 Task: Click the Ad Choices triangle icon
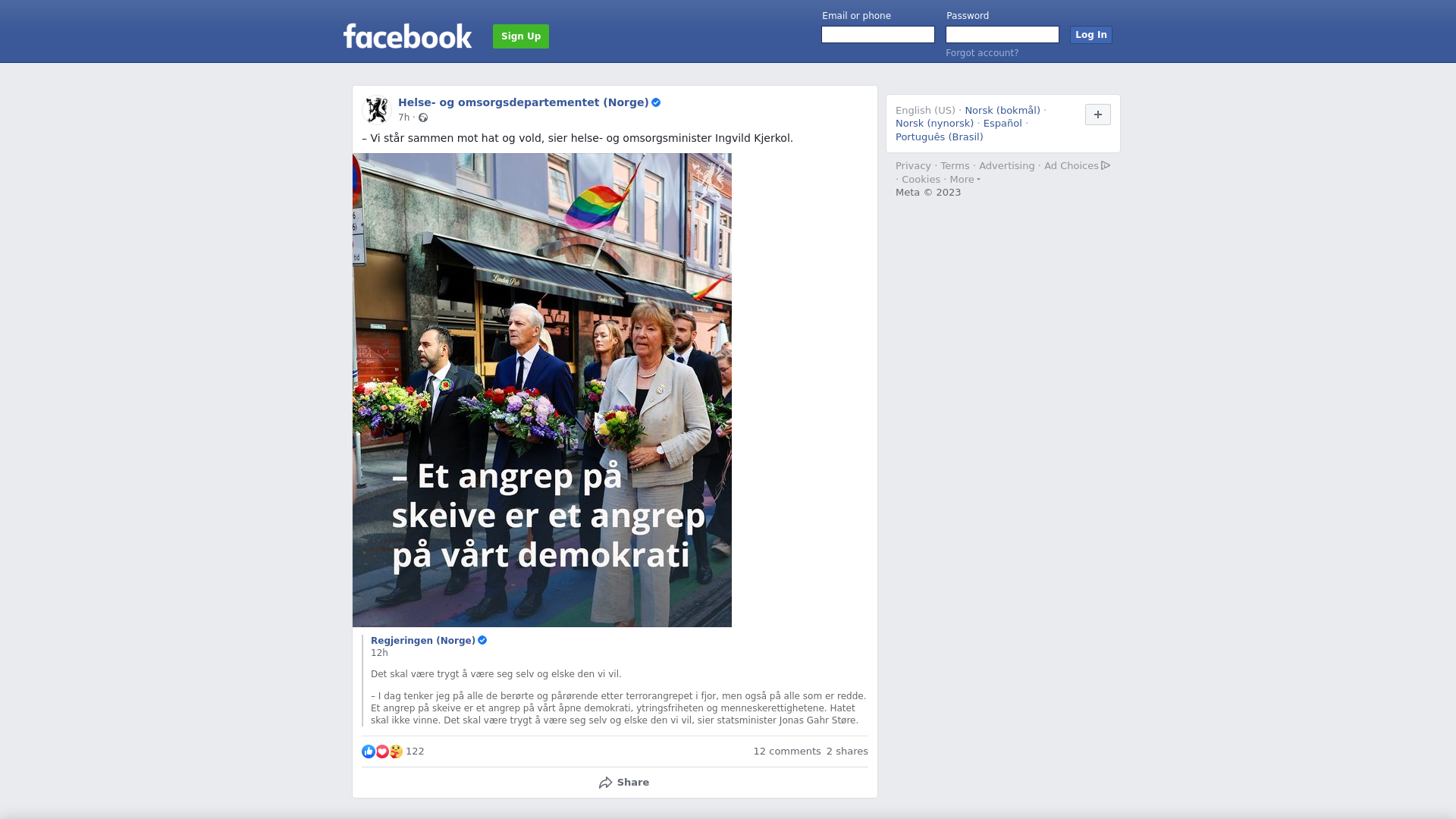[1106, 165]
